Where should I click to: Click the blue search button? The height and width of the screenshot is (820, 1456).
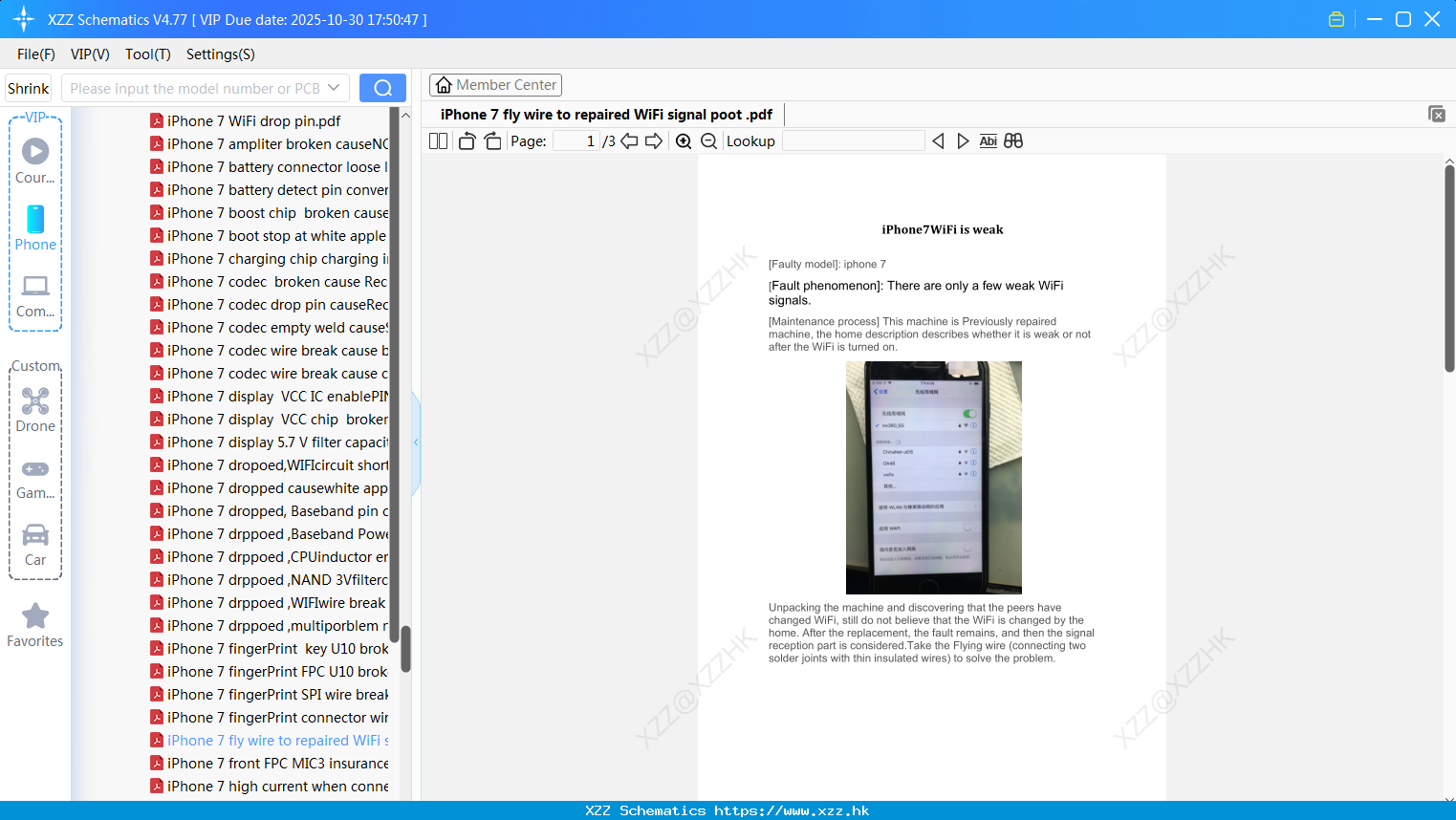(x=382, y=88)
